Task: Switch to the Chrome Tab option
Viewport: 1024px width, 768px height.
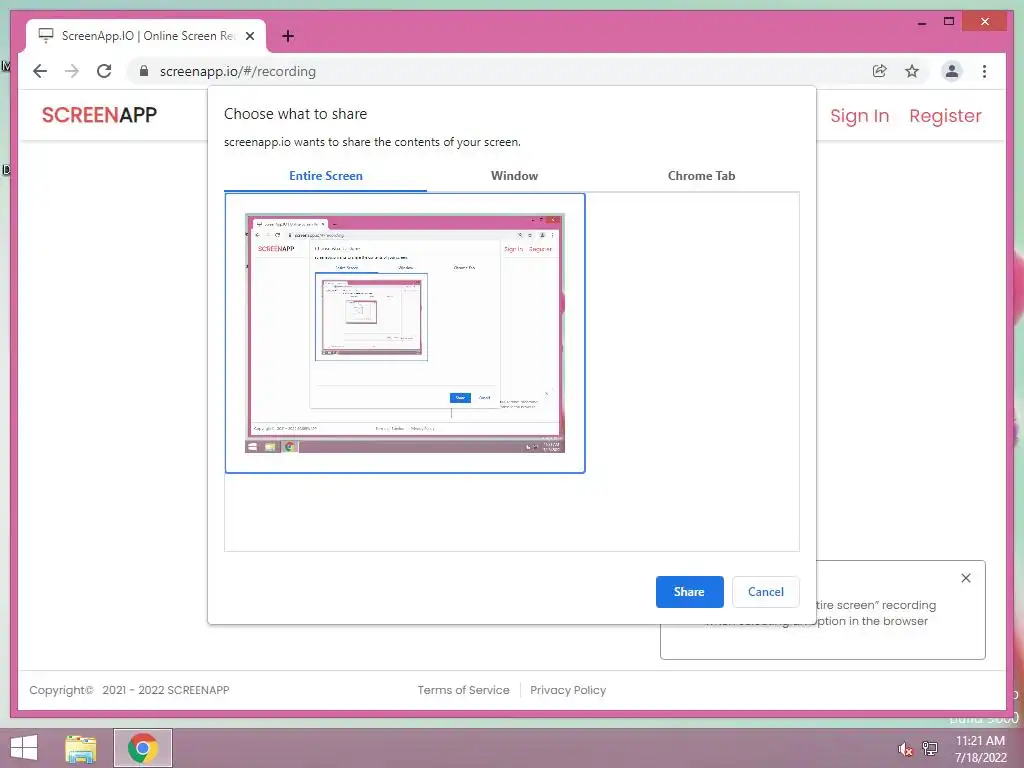Action: (x=701, y=176)
